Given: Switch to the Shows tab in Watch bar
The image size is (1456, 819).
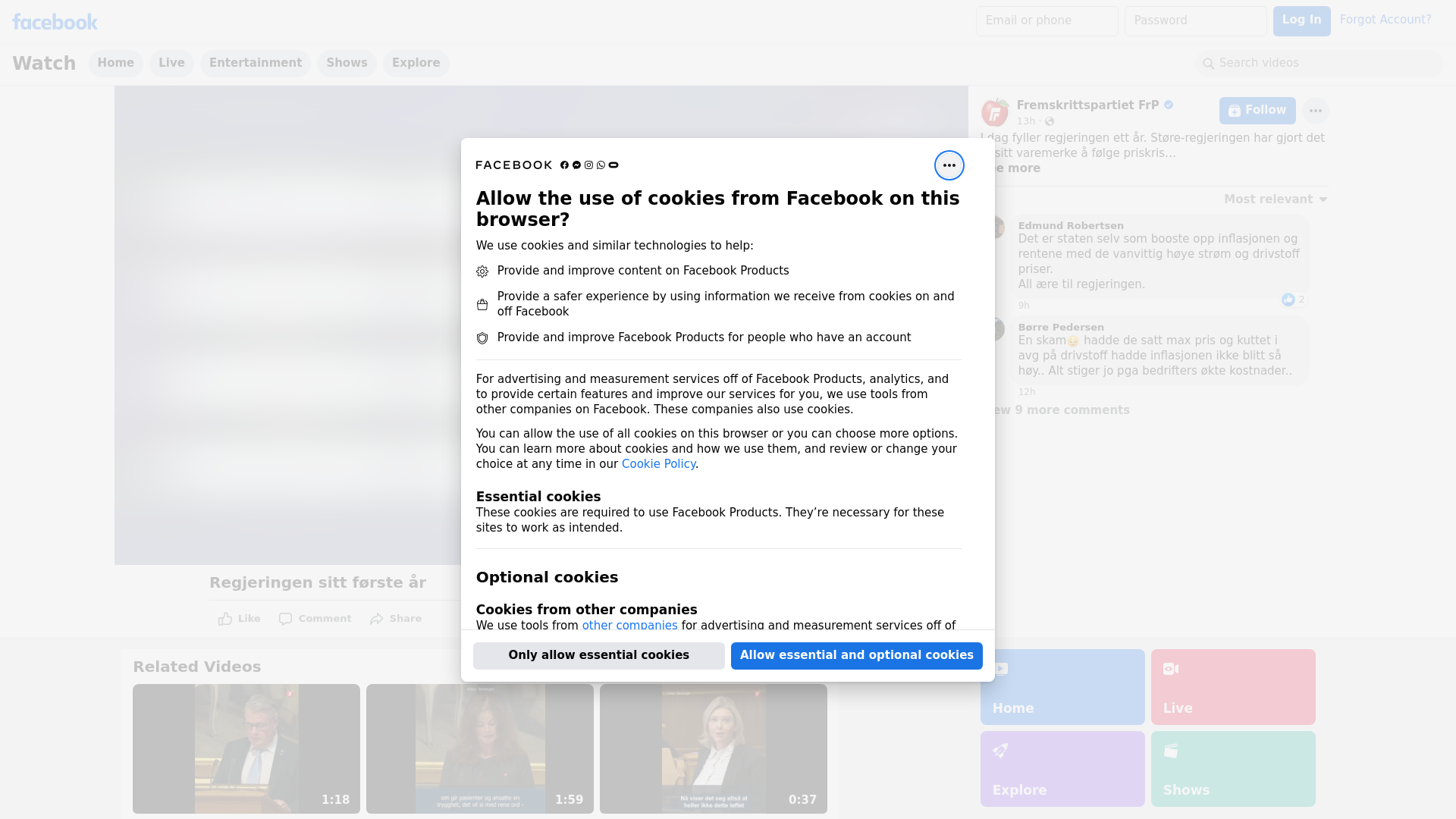Looking at the screenshot, I should [347, 64].
